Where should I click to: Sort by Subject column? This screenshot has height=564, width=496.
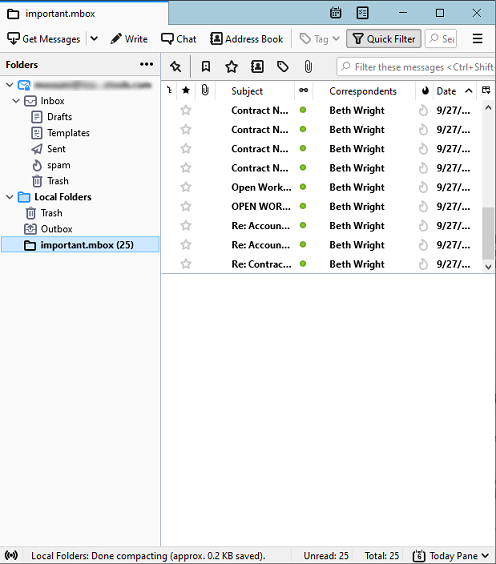point(247,91)
